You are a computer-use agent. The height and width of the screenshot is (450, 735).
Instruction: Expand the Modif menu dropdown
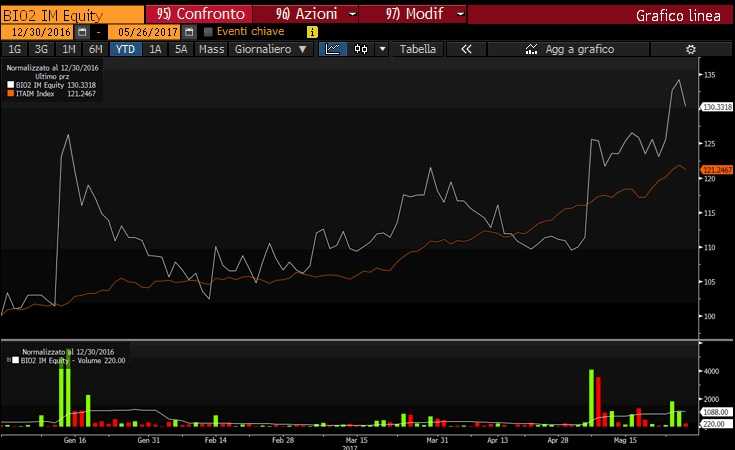click(x=459, y=15)
